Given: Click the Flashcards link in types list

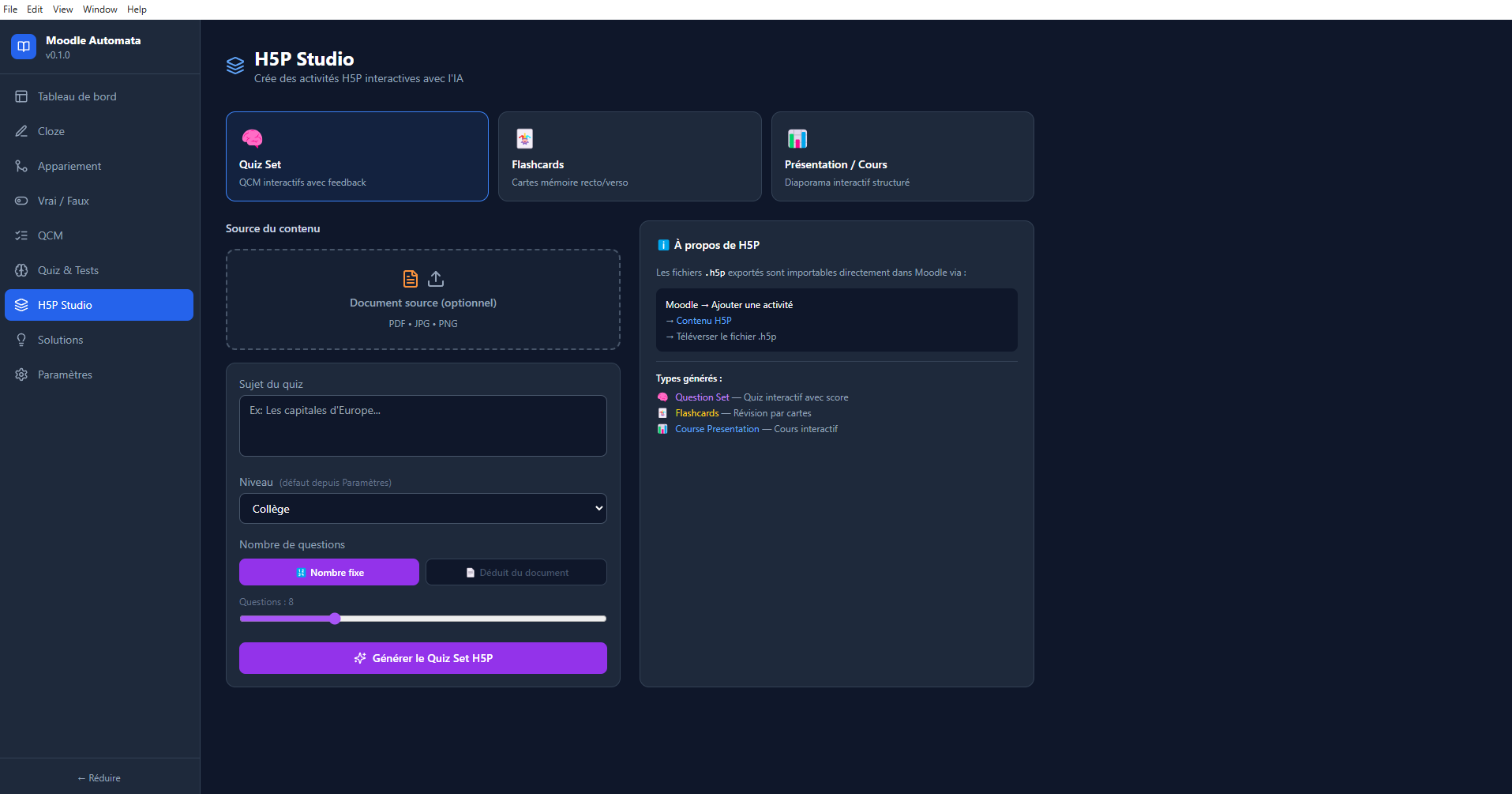Looking at the screenshot, I should (x=697, y=413).
